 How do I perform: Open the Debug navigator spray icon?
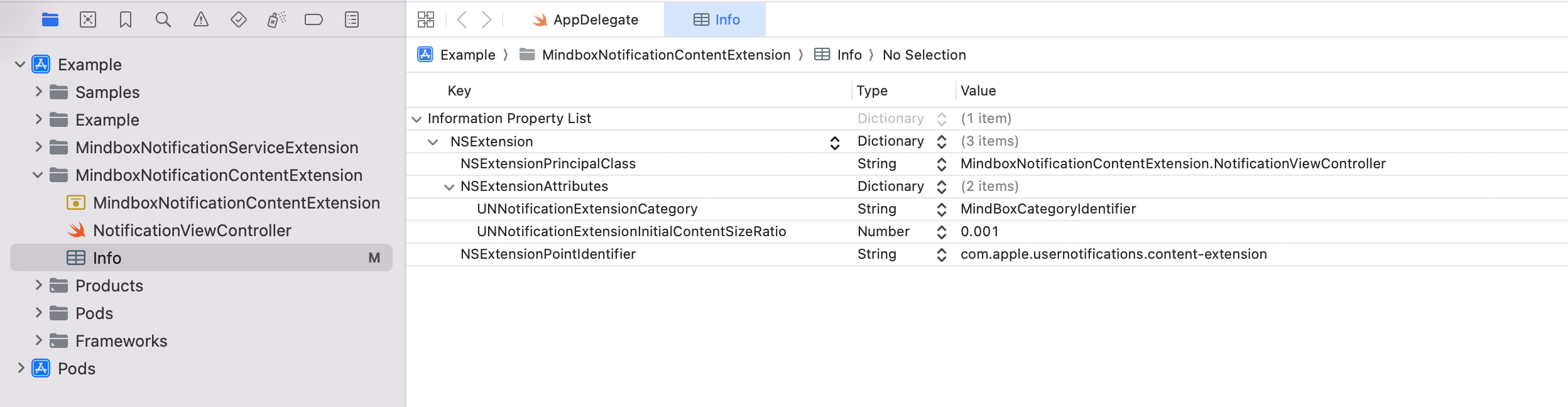pos(276,20)
